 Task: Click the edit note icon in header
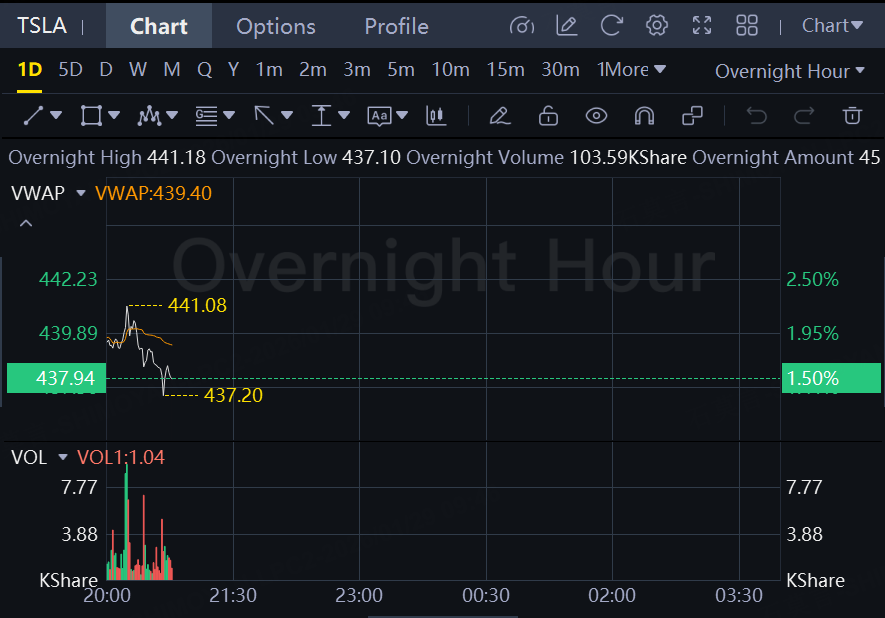point(567,26)
